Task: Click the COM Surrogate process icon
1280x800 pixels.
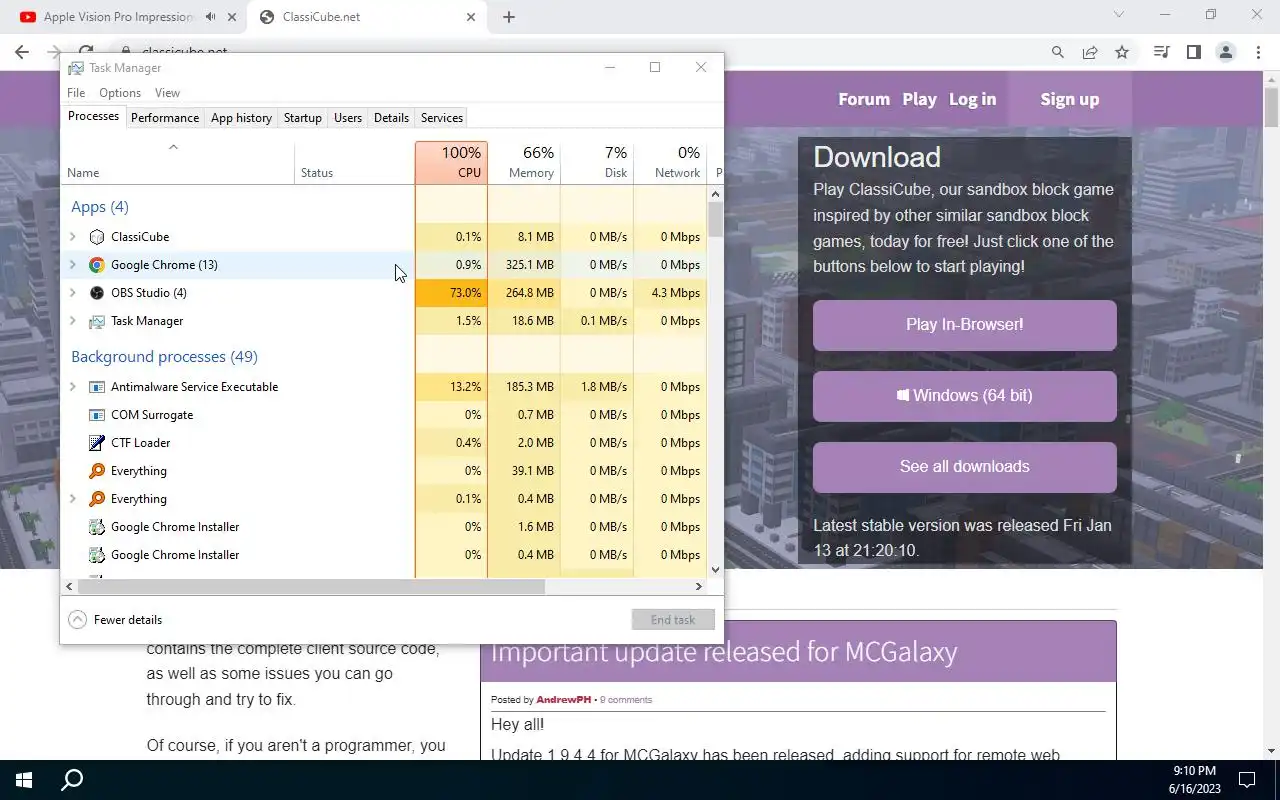Action: pos(97,415)
